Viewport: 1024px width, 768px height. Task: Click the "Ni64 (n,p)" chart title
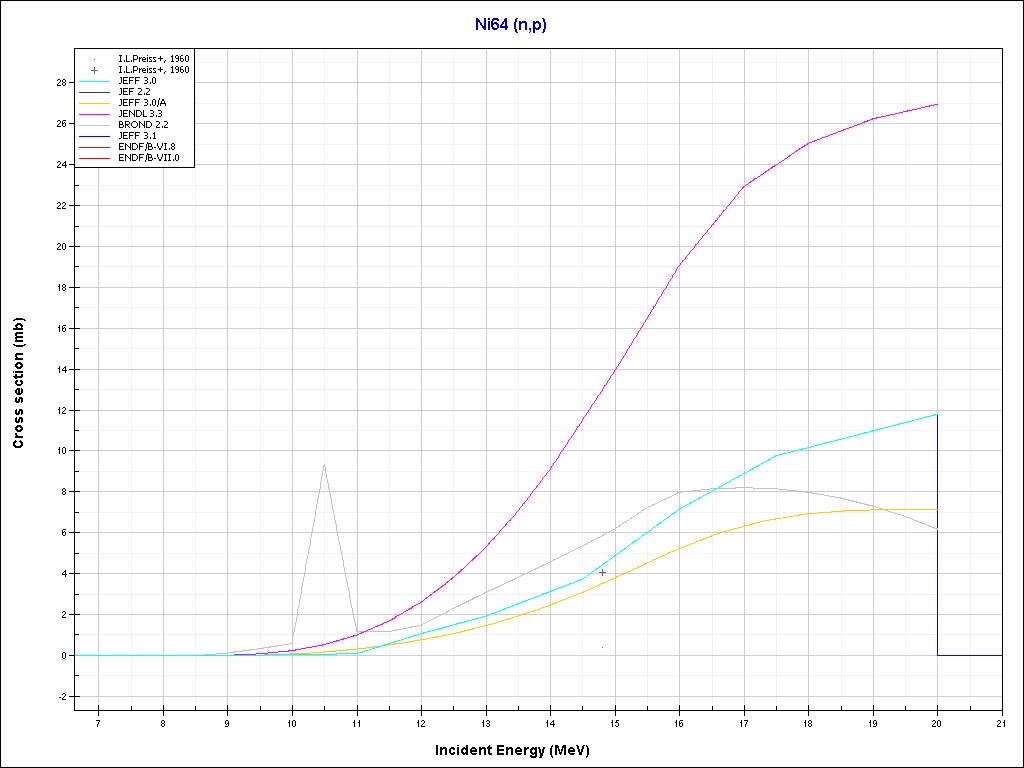pos(511,23)
